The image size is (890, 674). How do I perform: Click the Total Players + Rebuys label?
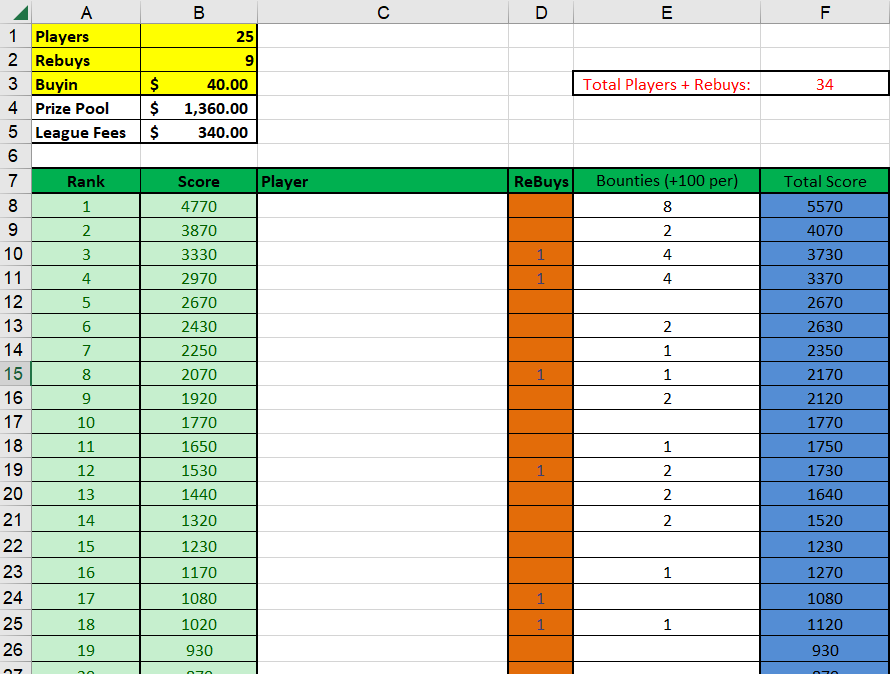tap(667, 84)
